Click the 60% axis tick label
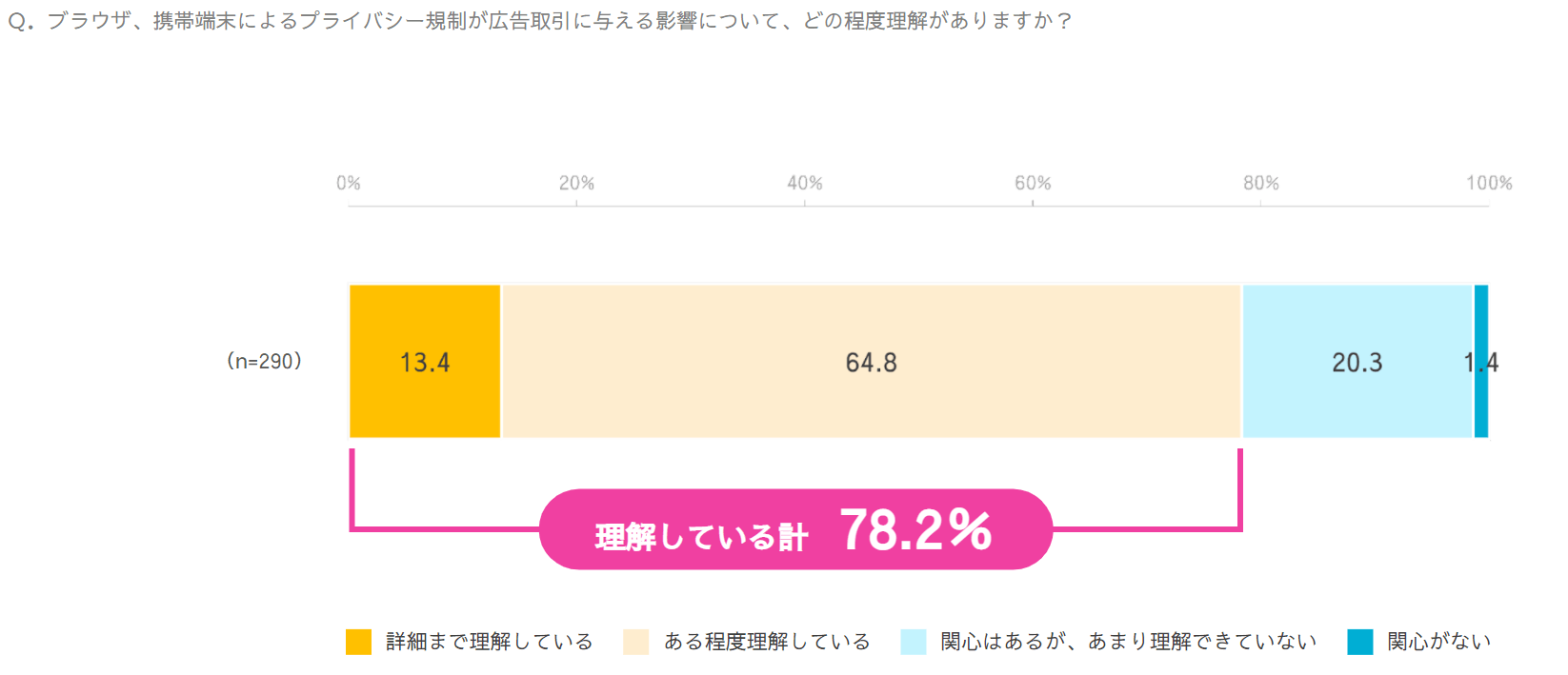 tap(1033, 183)
